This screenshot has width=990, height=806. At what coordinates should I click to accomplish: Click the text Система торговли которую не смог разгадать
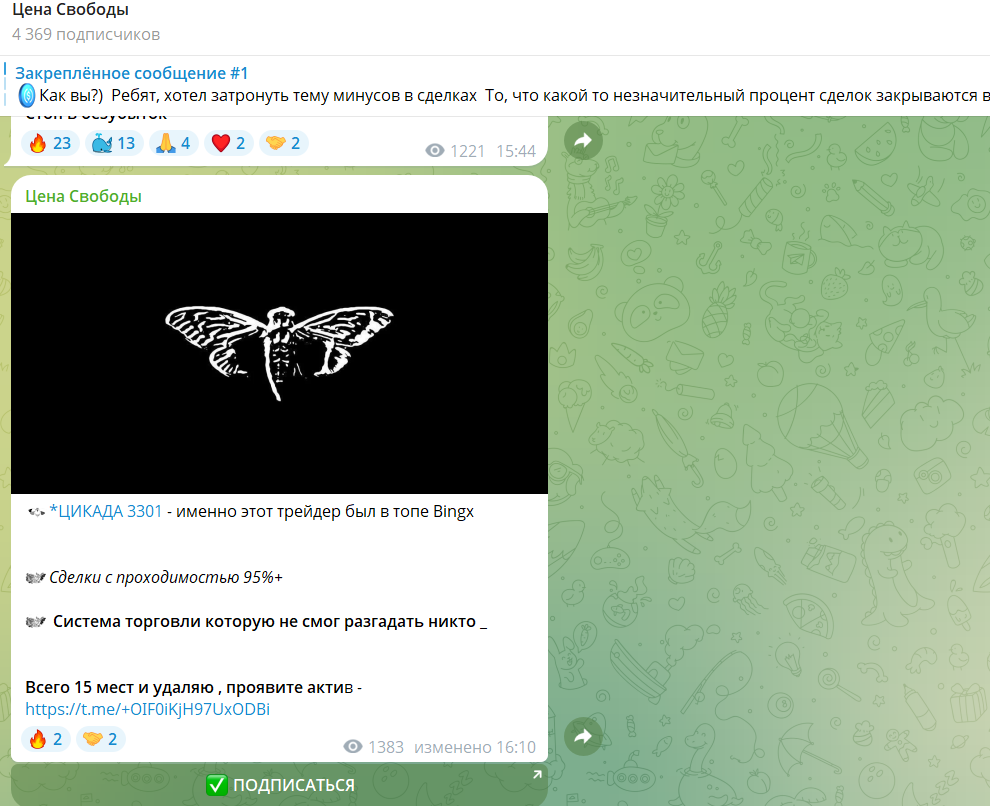239,622
